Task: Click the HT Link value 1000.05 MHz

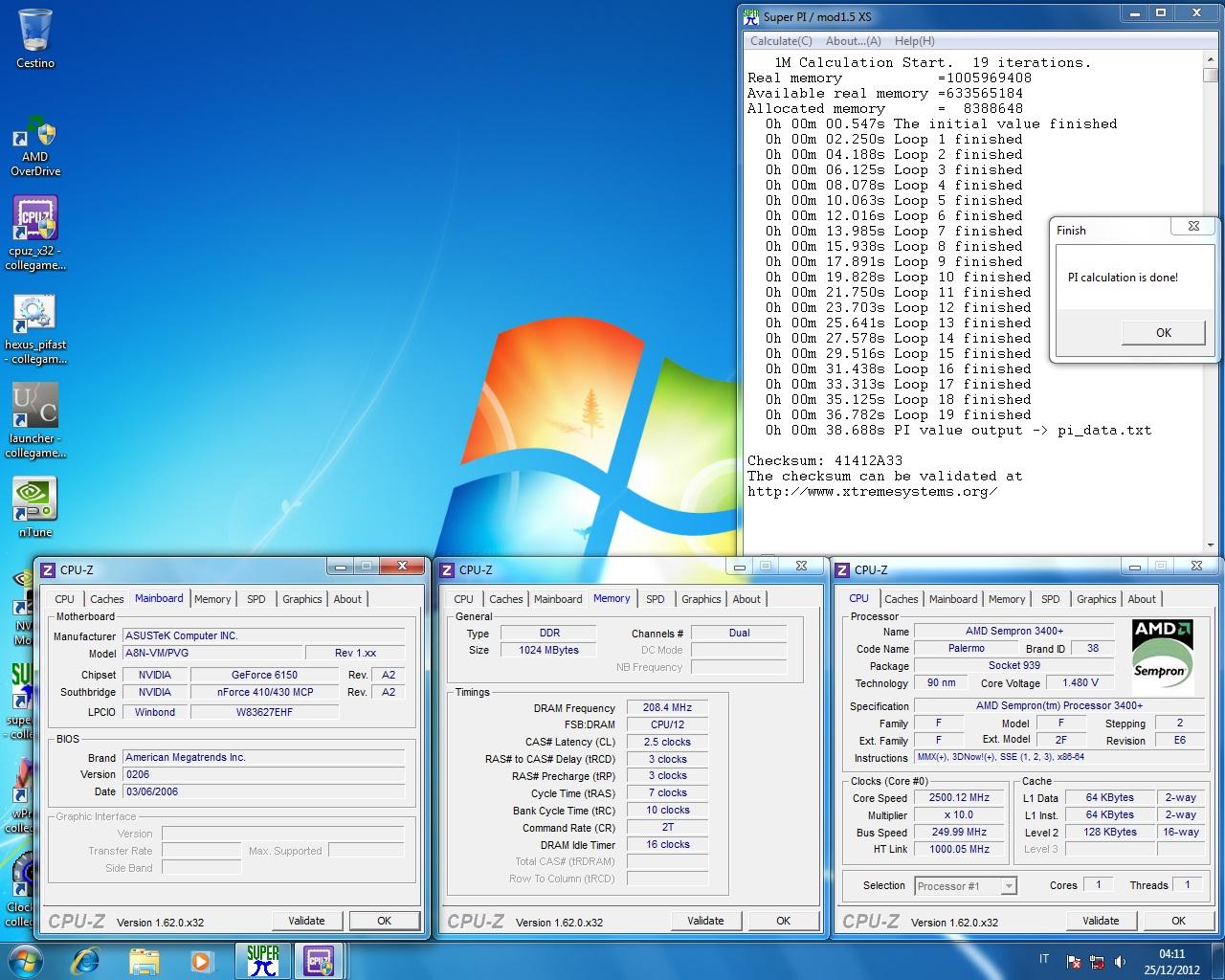Action: tap(960, 850)
